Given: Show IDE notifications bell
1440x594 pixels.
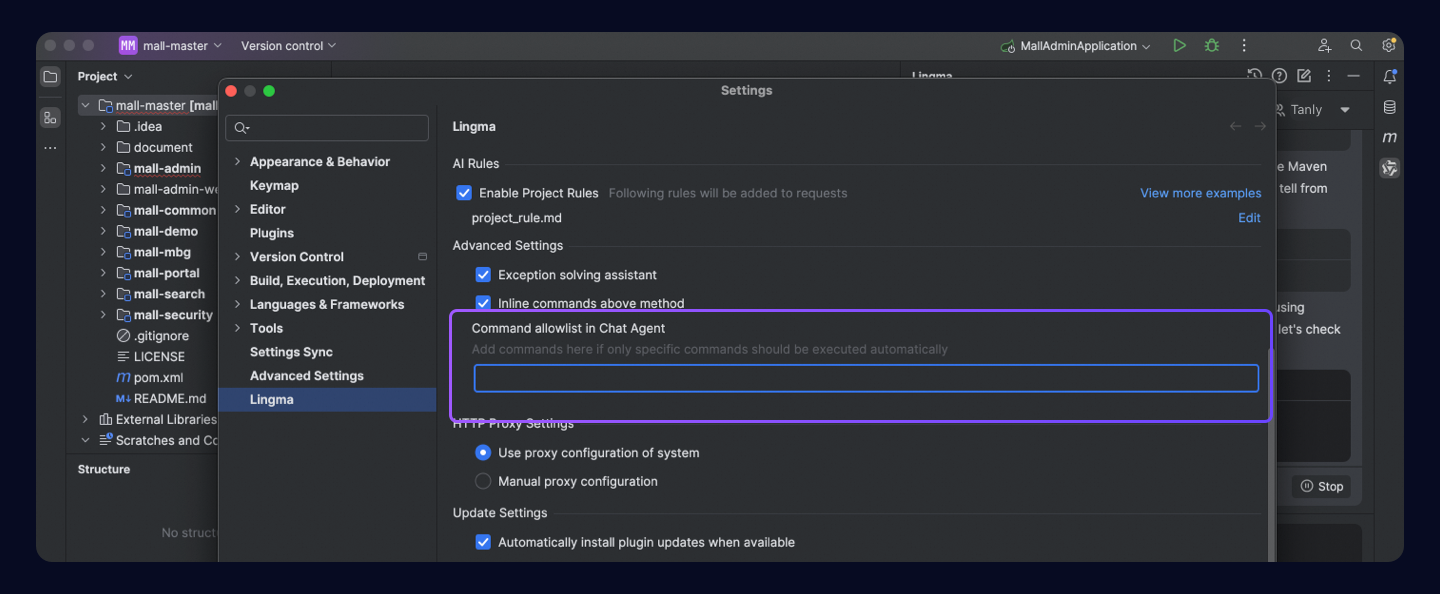Looking at the screenshot, I should 1389,77.
